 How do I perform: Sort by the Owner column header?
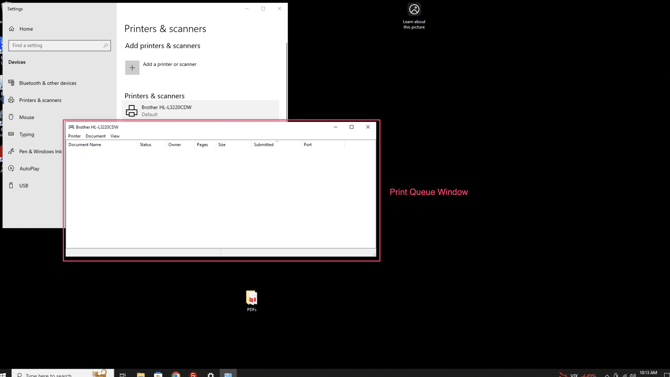(x=180, y=145)
